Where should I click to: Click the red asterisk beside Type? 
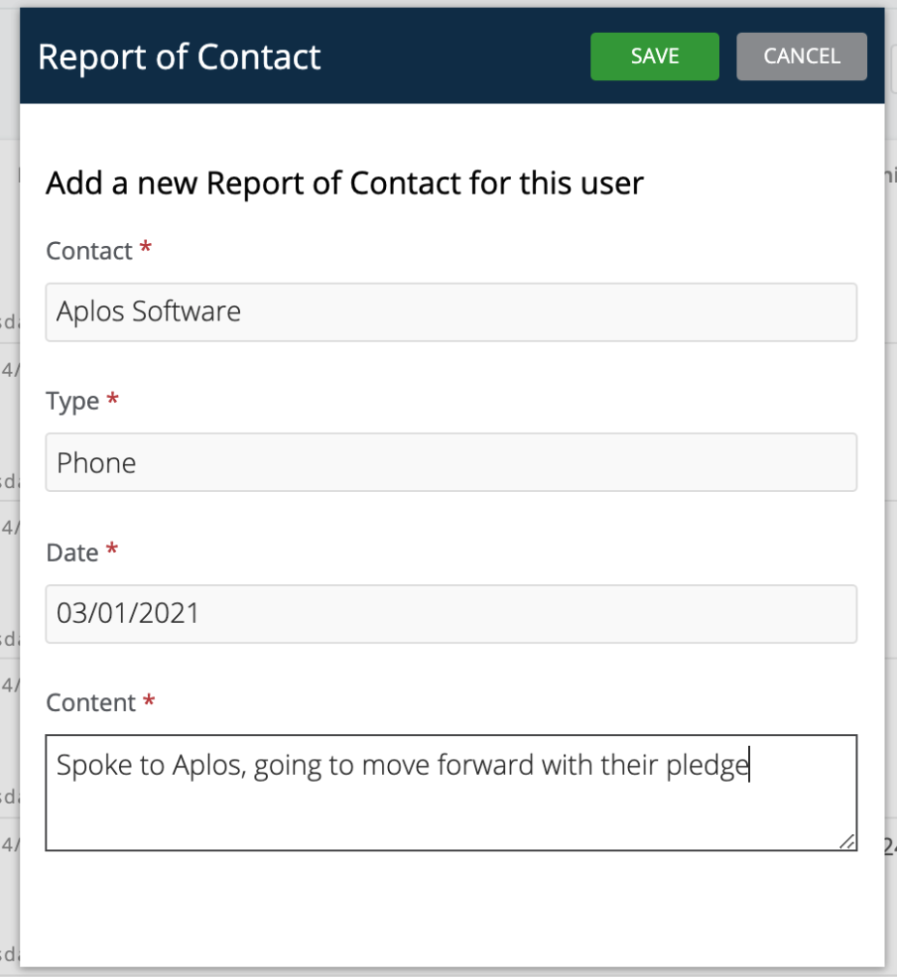pyautogui.click(x=112, y=397)
